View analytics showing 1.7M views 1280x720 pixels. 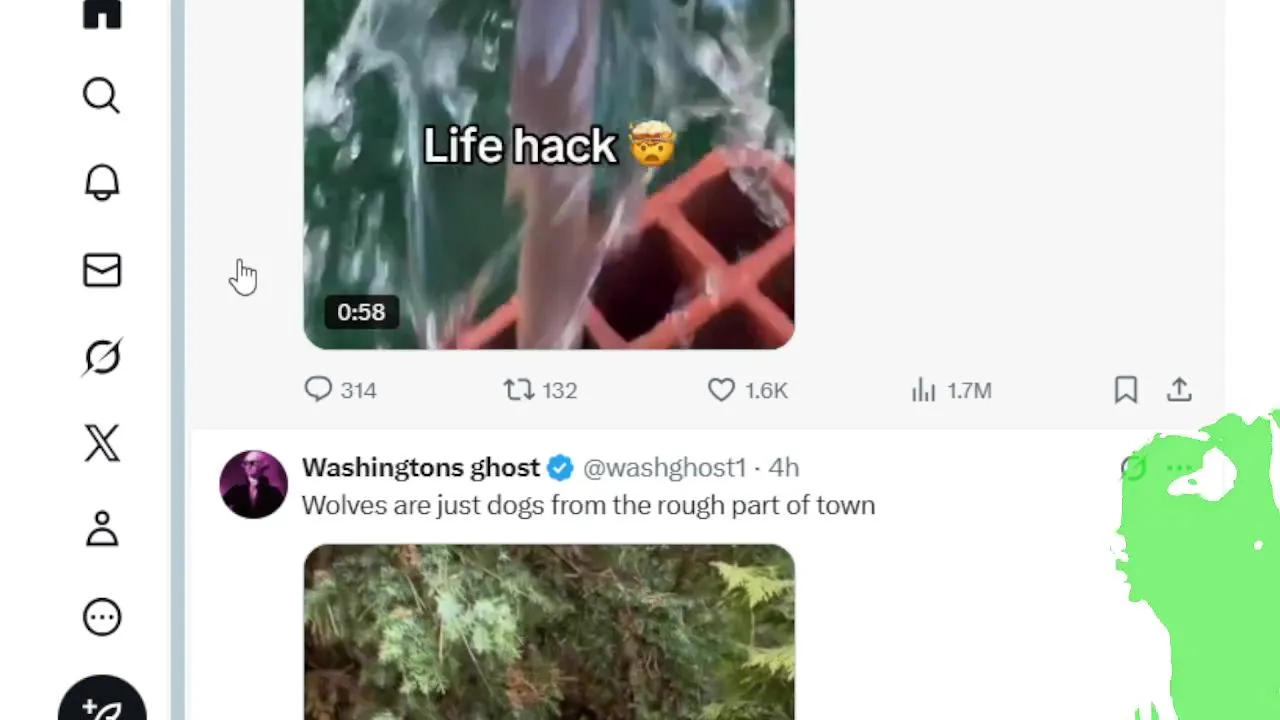point(951,390)
